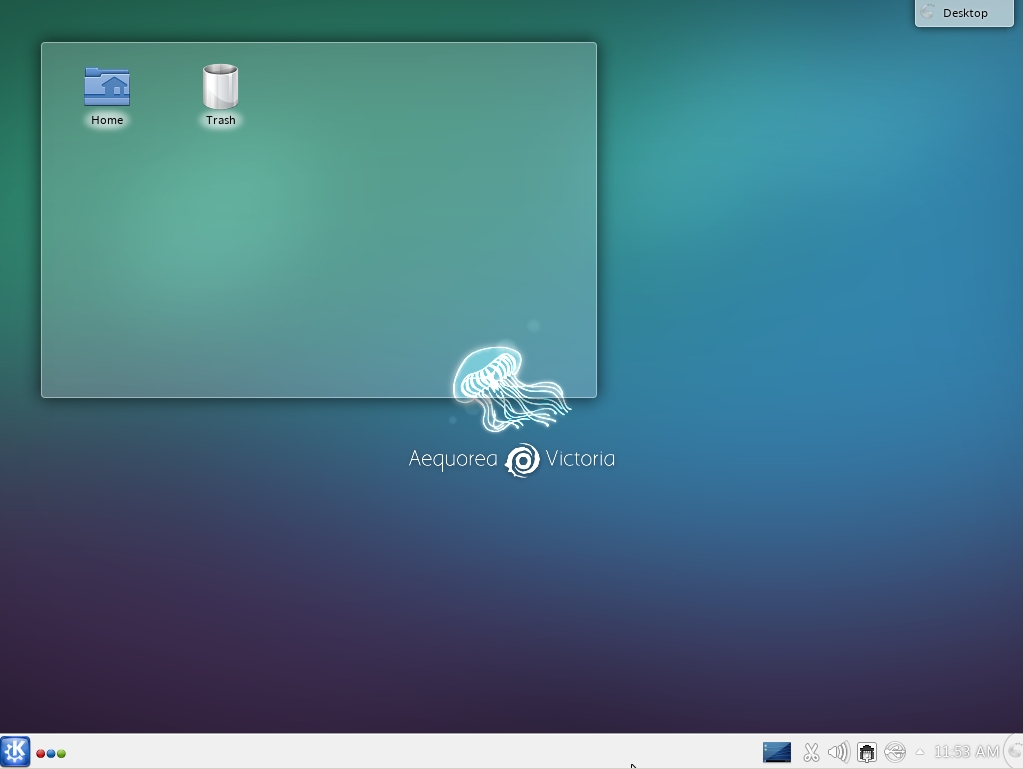Viewport: 1024px width, 769px height.
Task: Open the Desktop toolbox menu label
Action: click(x=965, y=13)
